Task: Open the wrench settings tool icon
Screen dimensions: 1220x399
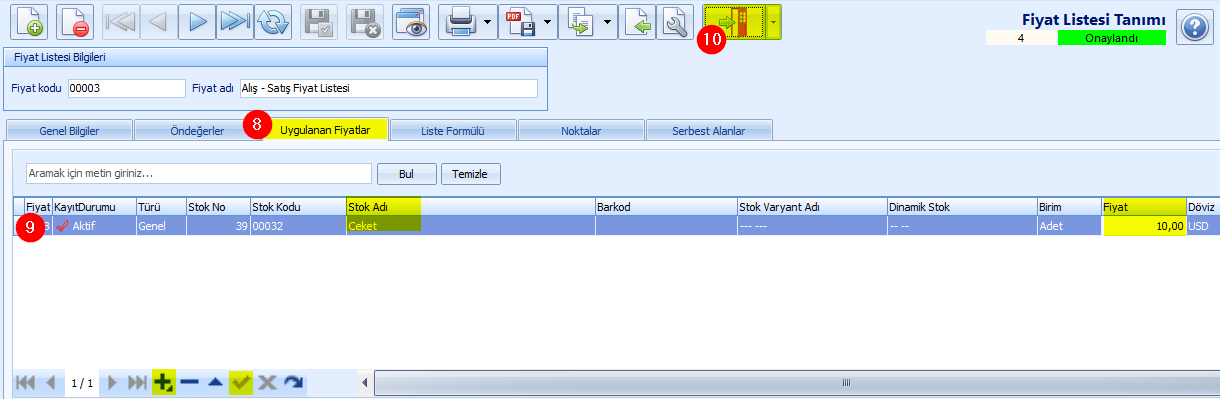Action: tap(676, 21)
